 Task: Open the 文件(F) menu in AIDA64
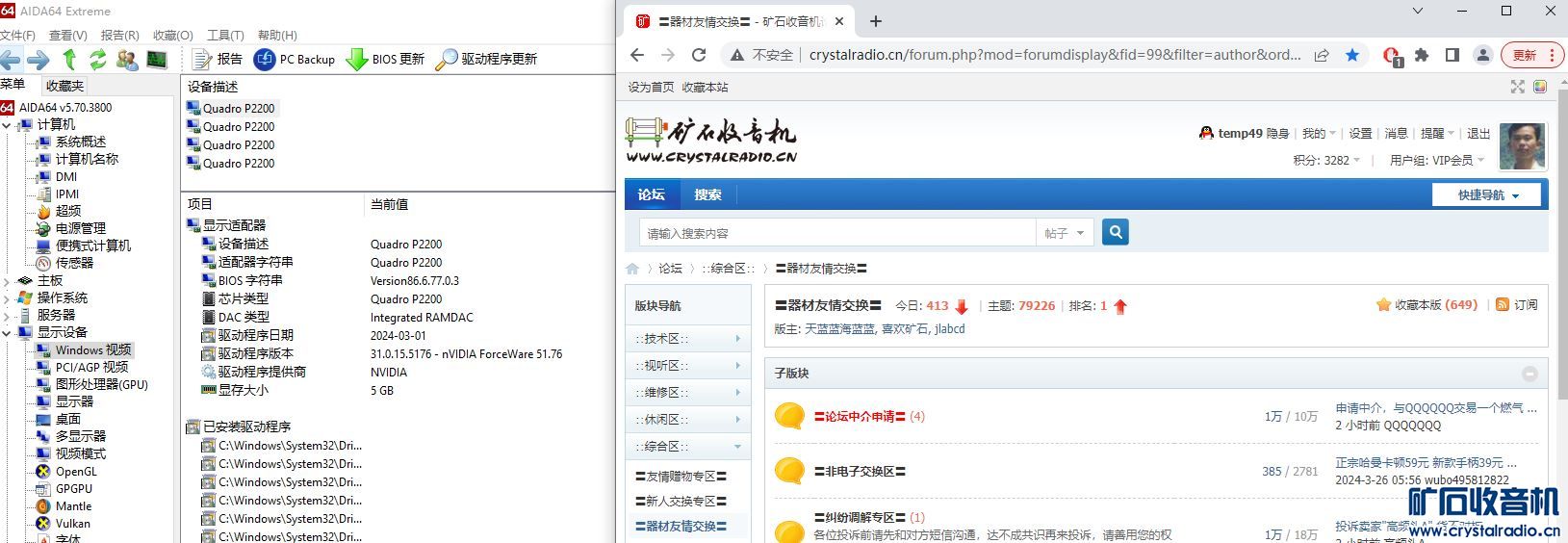pyautogui.click(x=17, y=35)
